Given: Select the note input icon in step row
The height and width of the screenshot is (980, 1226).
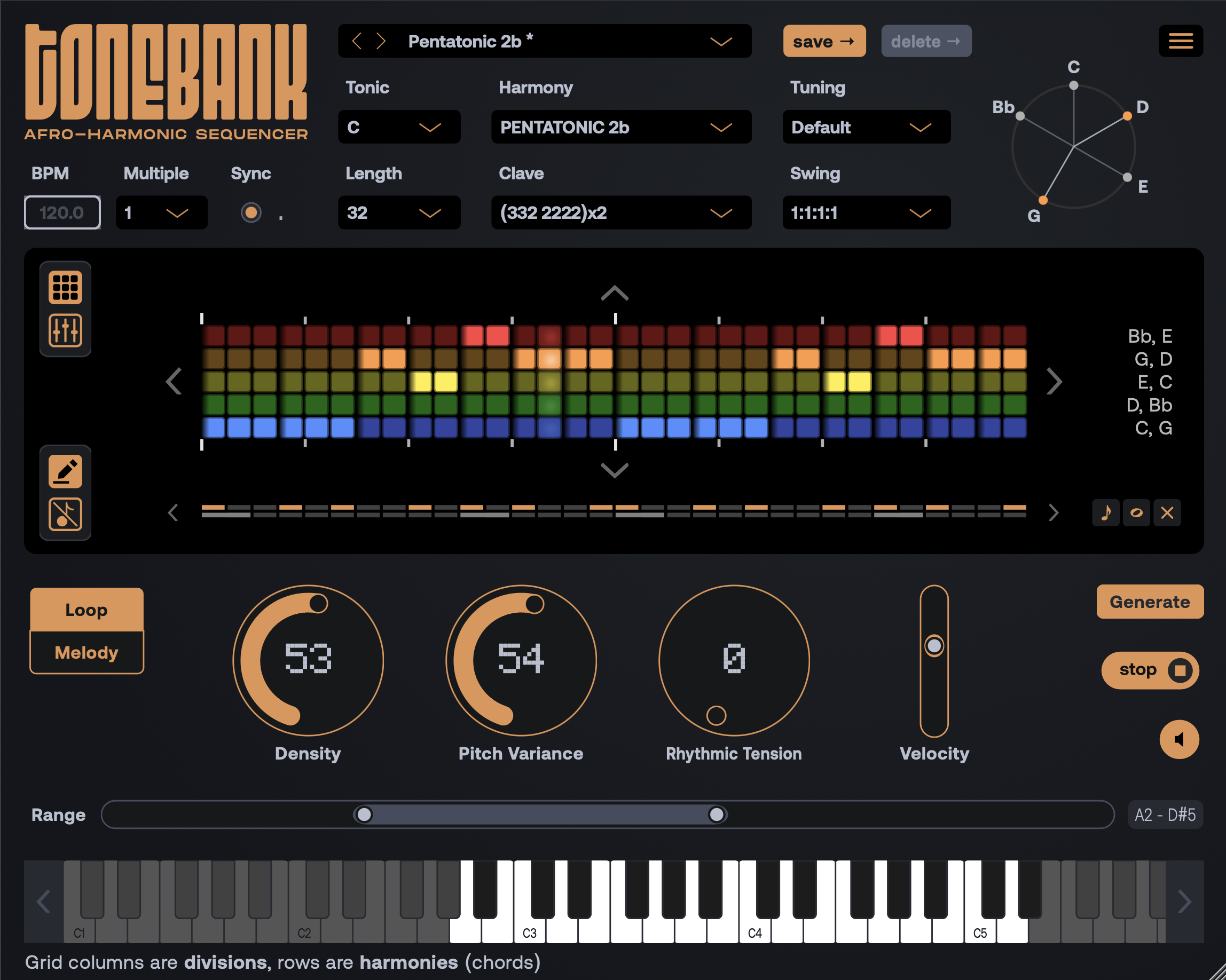Looking at the screenshot, I should [x=1106, y=513].
